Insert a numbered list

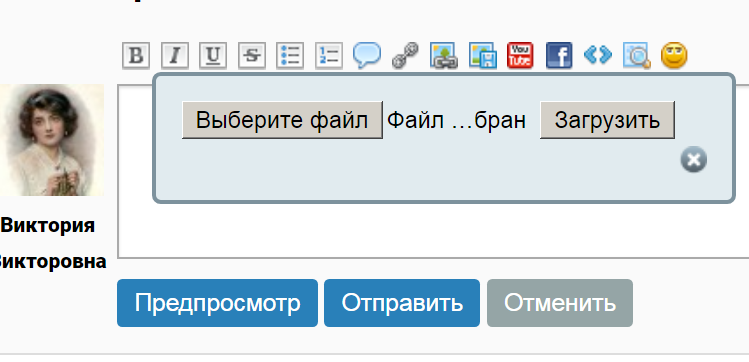pos(329,56)
